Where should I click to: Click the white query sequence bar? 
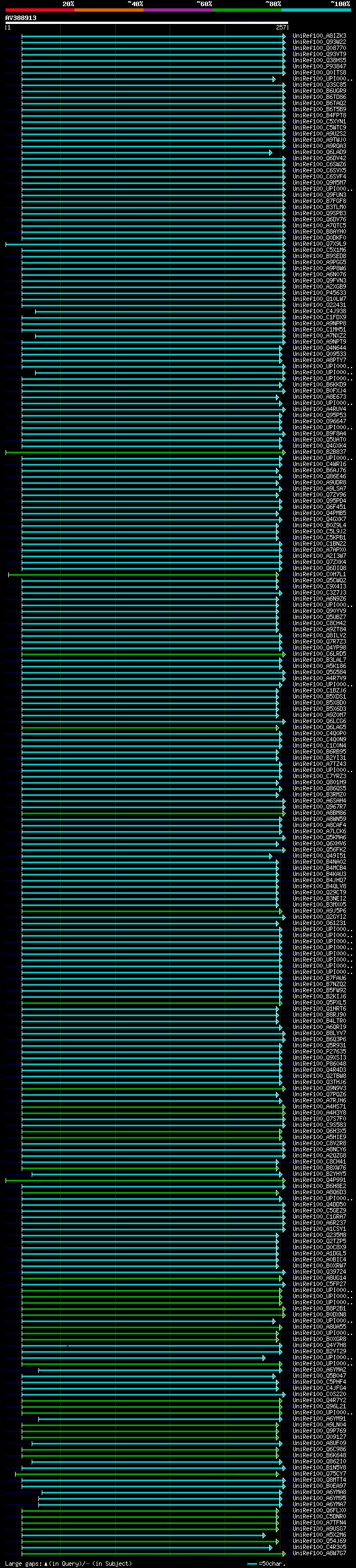[147, 22]
